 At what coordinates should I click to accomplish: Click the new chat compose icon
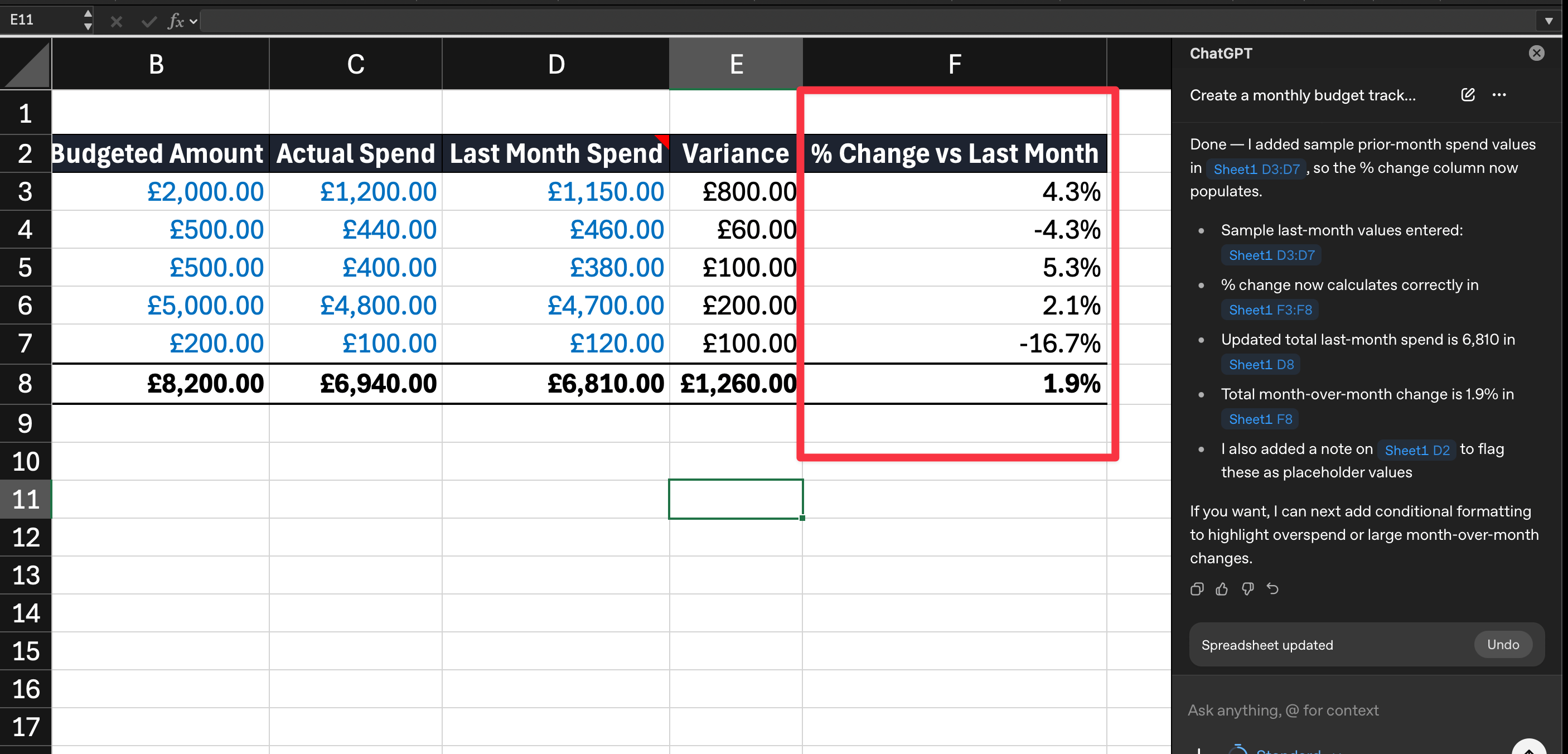pyautogui.click(x=1468, y=94)
